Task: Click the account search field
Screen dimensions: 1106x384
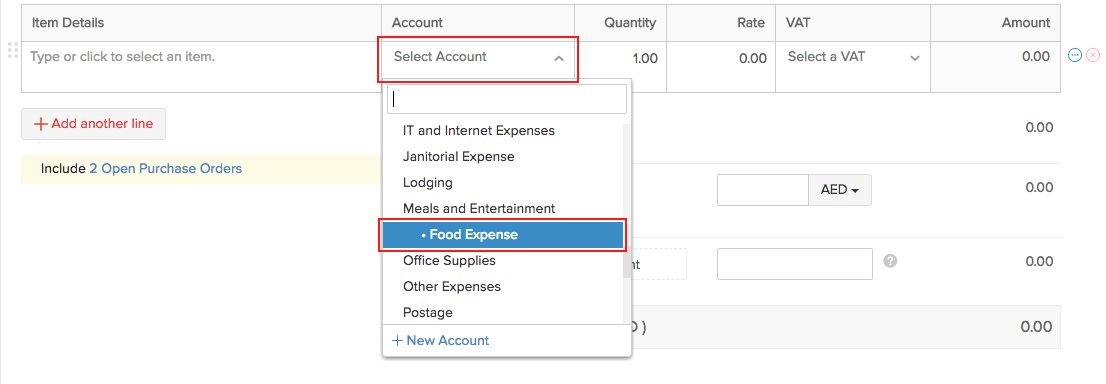Action: pos(506,100)
